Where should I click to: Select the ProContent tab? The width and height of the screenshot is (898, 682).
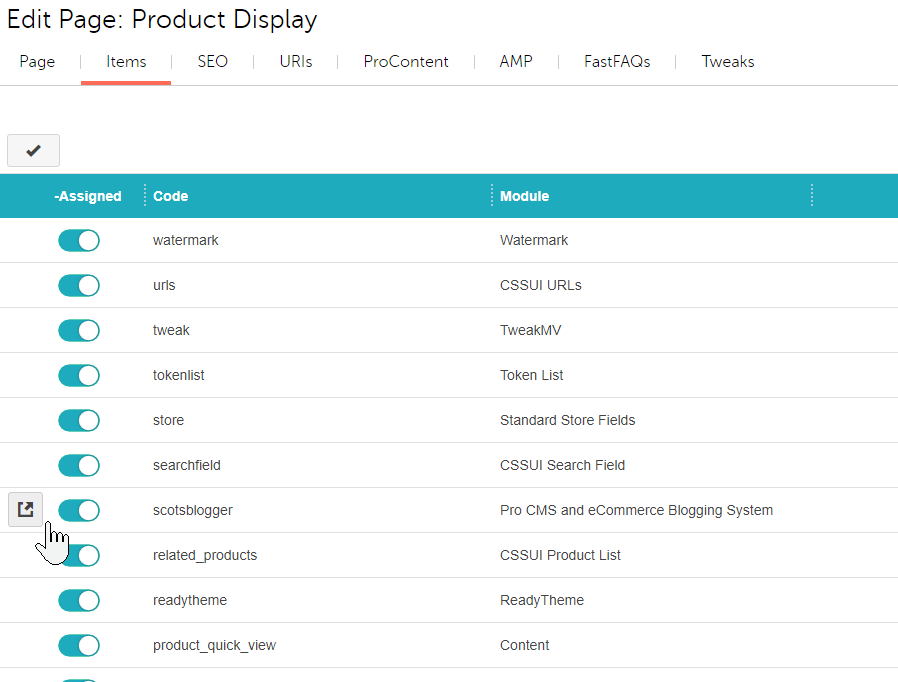[x=406, y=62]
